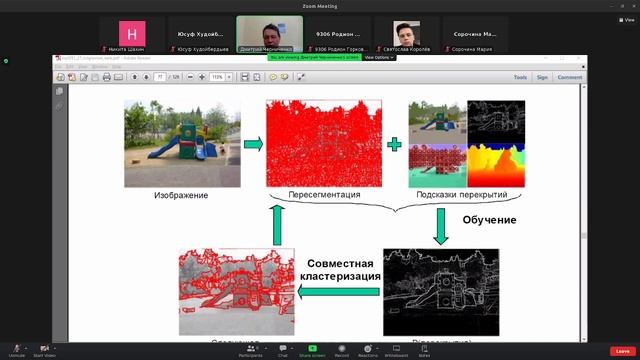Select Святослав Королёв video tile

tap(407, 35)
